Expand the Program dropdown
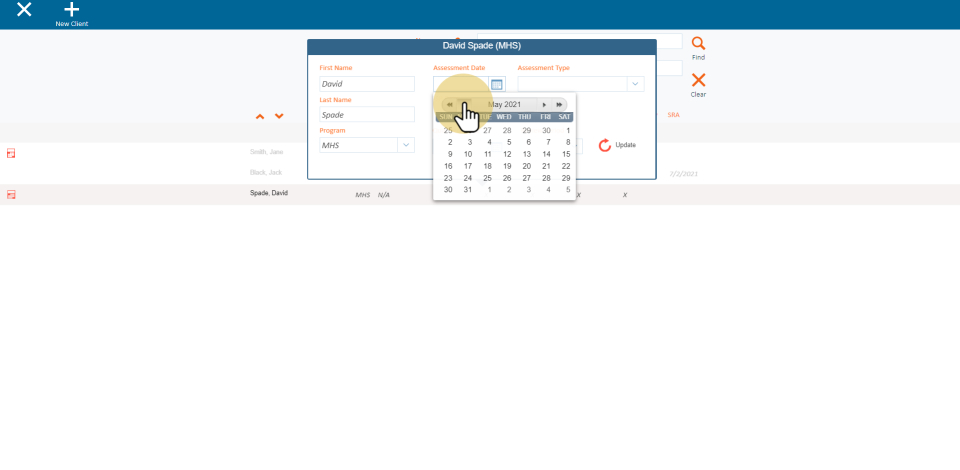Screen dimensions: 960x470 pyautogui.click(x=405, y=145)
